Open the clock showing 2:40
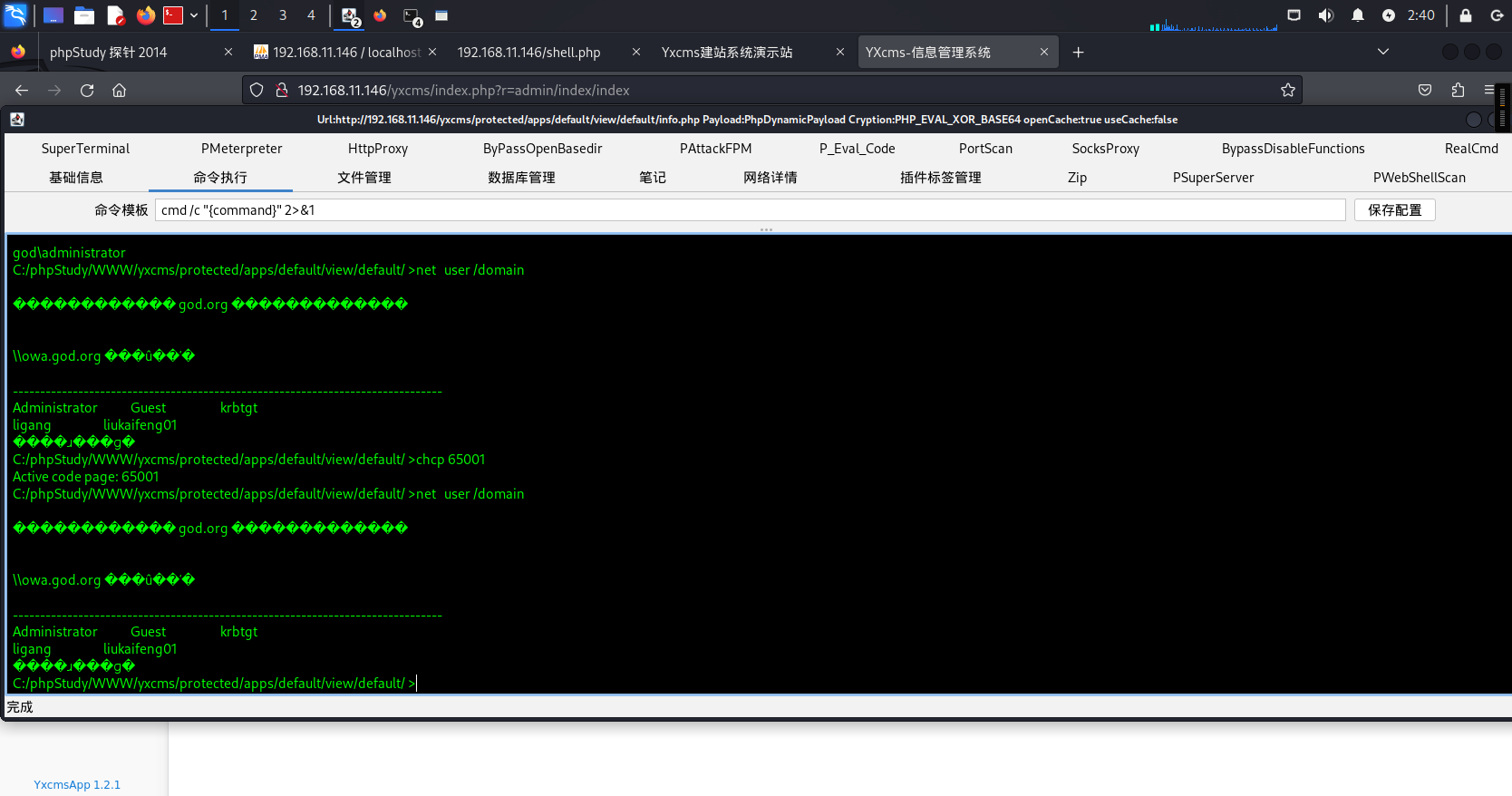This screenshot has height=796, width=1512. 1421,15
